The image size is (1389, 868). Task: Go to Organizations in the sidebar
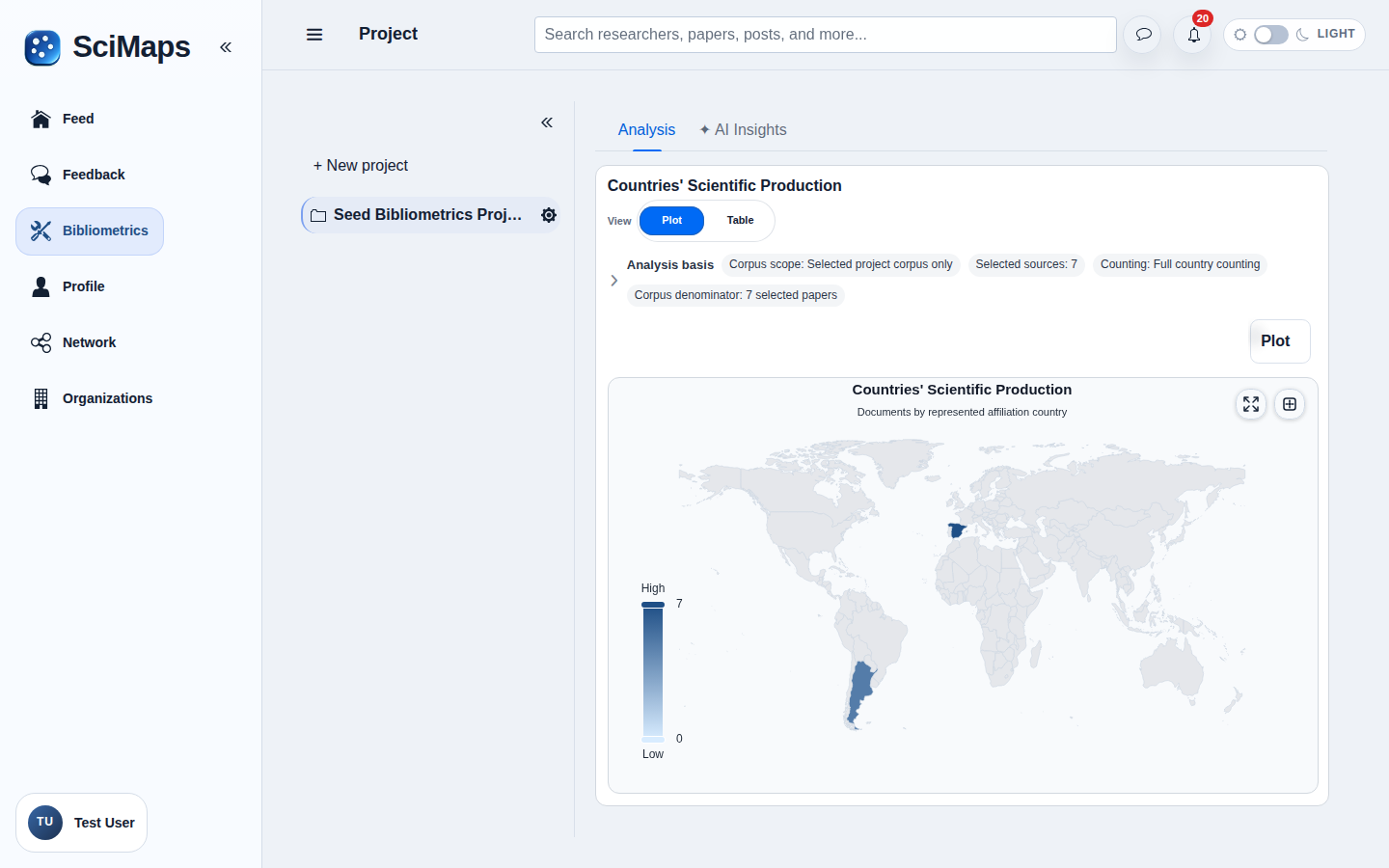click(92, 398)
